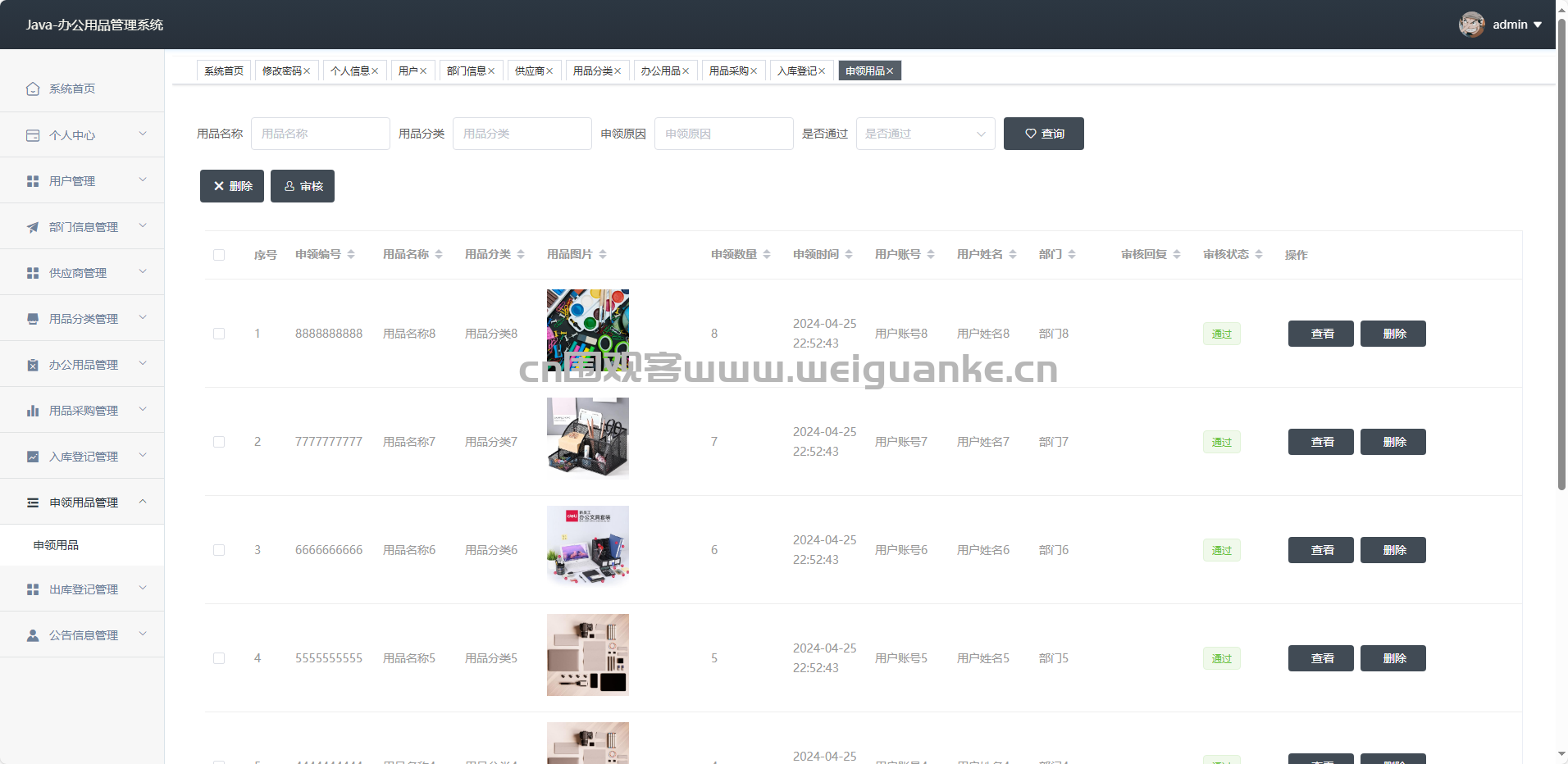Select the checkbox for row 用品名称6

coord(219,550)
